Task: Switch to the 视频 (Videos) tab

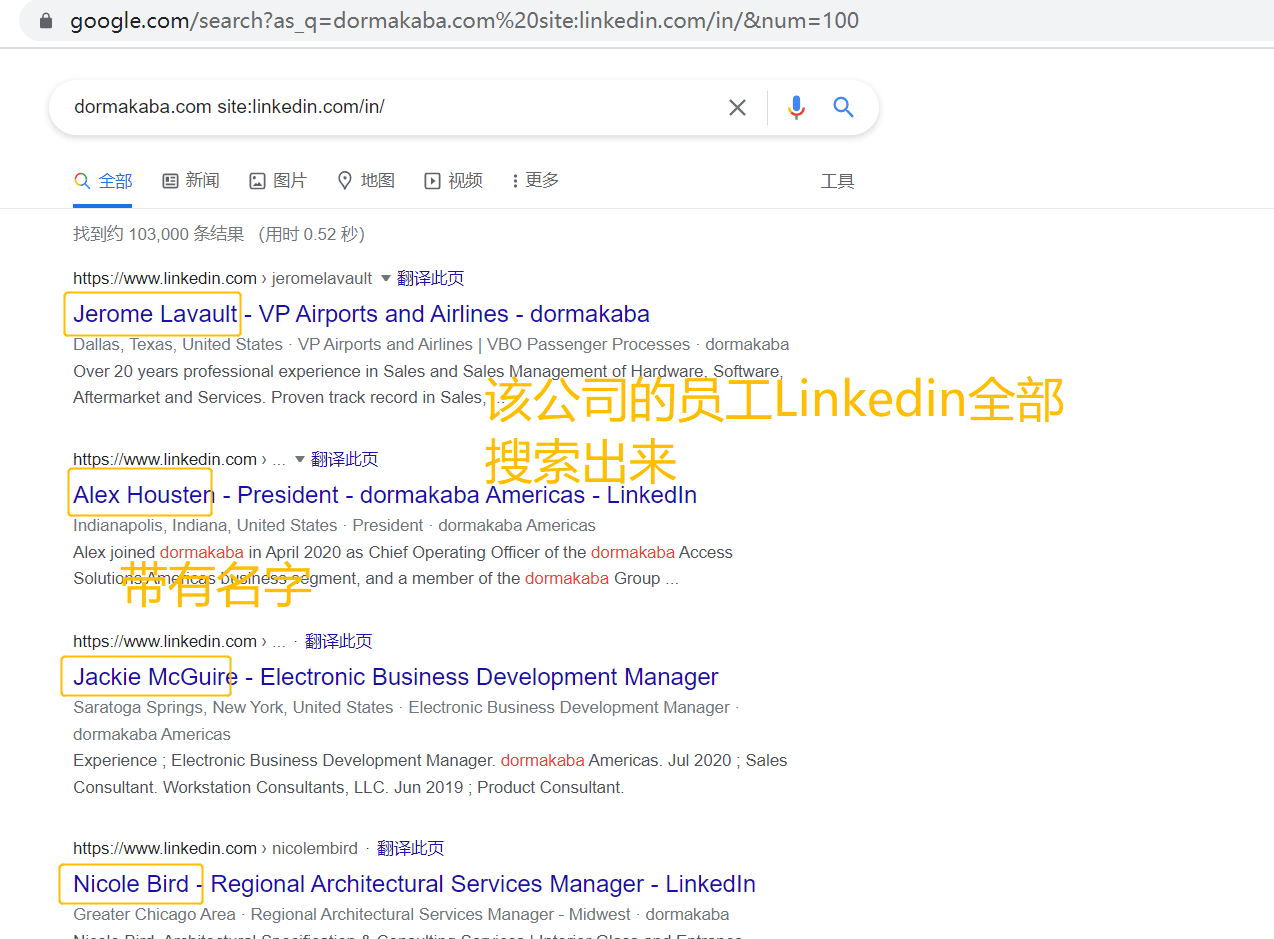Action: coord(453,181)
